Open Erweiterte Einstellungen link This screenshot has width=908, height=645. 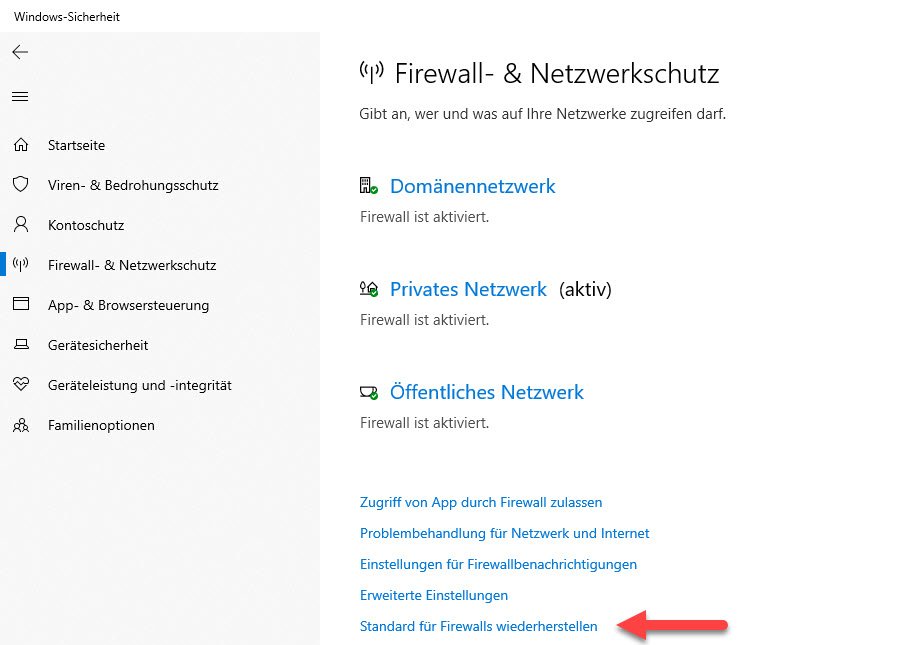coord(434,595)
